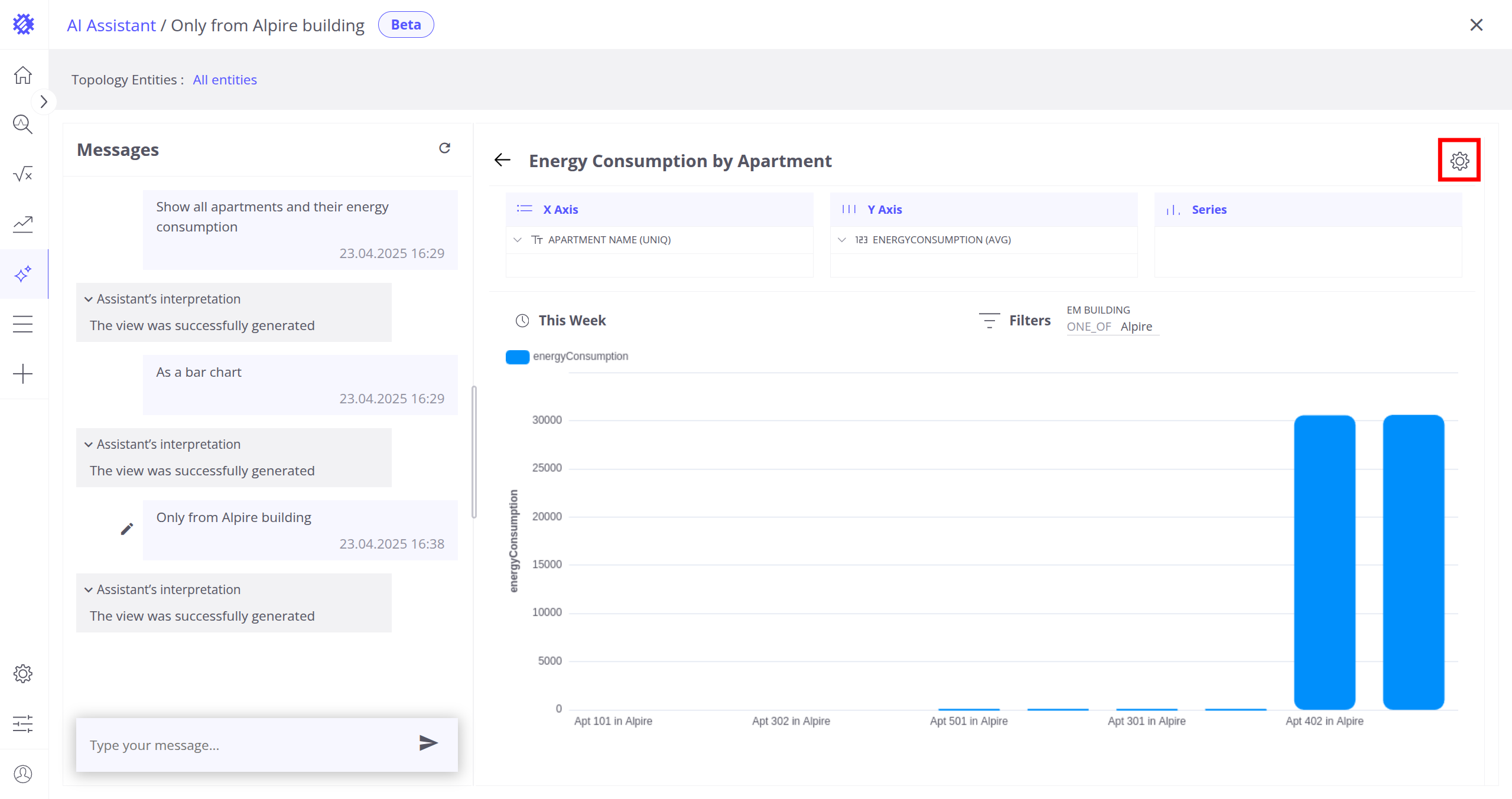This screenshot has height=799, width=1512.
Task: Click the back arrow beside chart title
Action: pos(502,160)
